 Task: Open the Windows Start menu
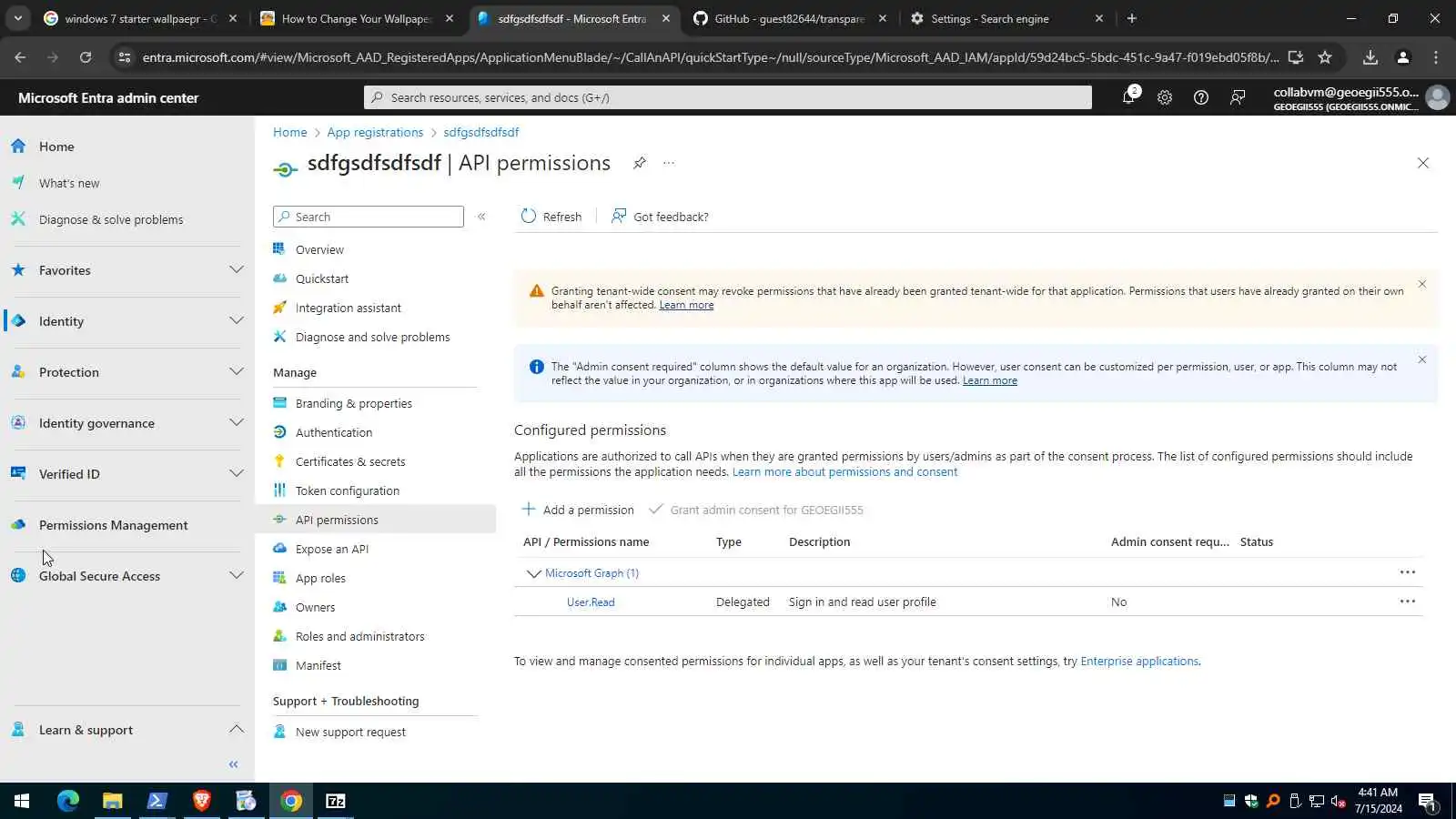coord(22,801)
